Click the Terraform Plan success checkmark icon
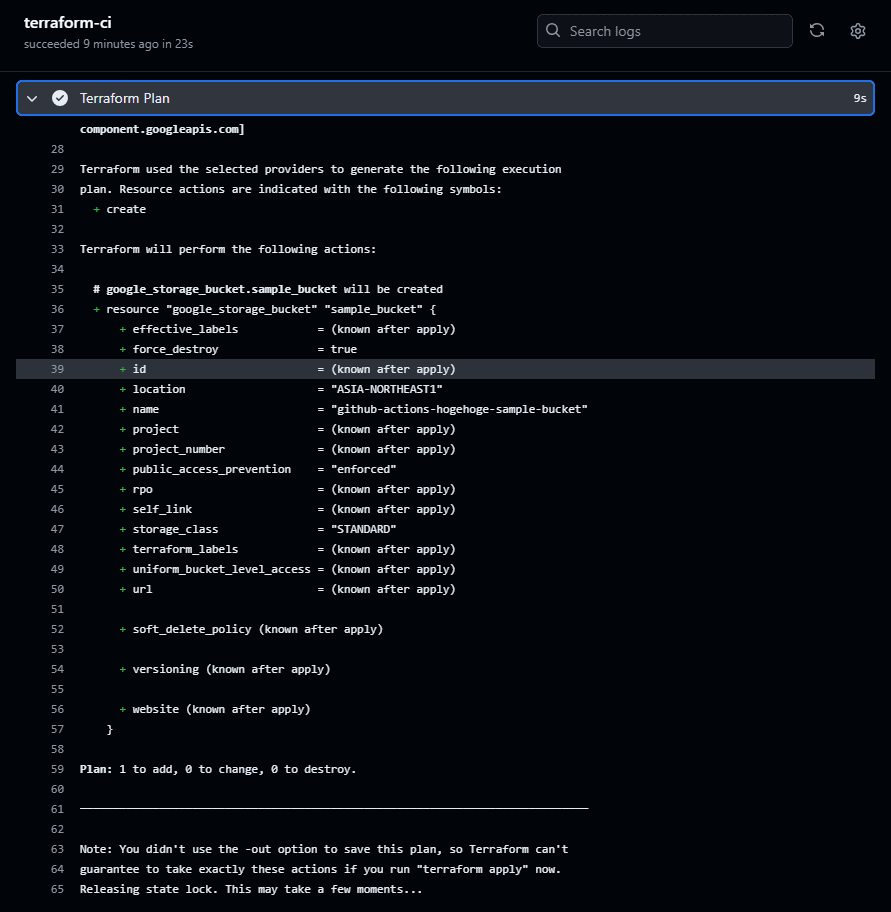Viewport: 891px width, 912px height. pyautogui.click(x=60, y=98)
